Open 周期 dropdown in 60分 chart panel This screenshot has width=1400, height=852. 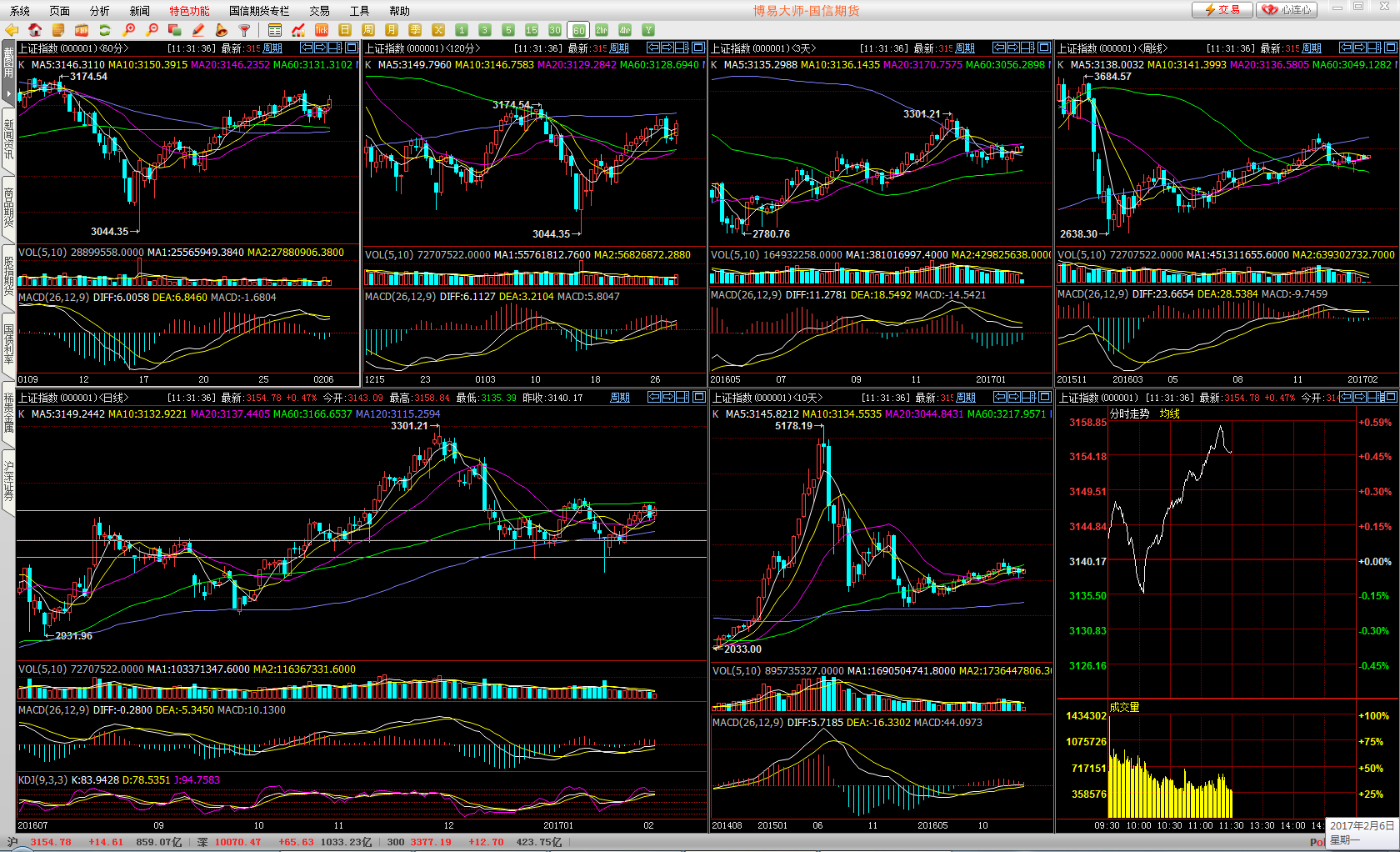272,48
